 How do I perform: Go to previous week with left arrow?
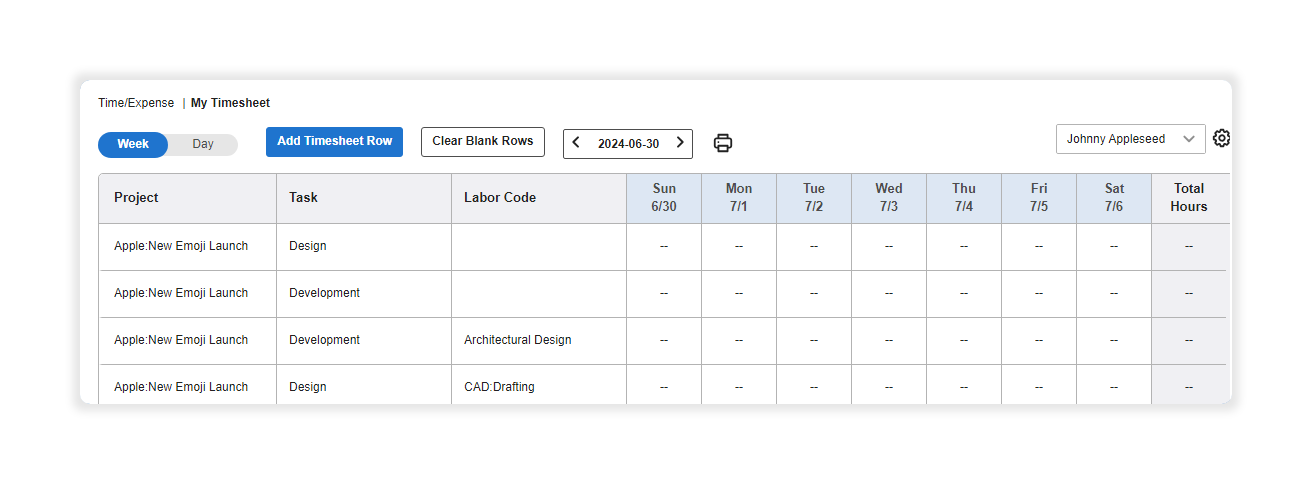[x=576, y=143]
